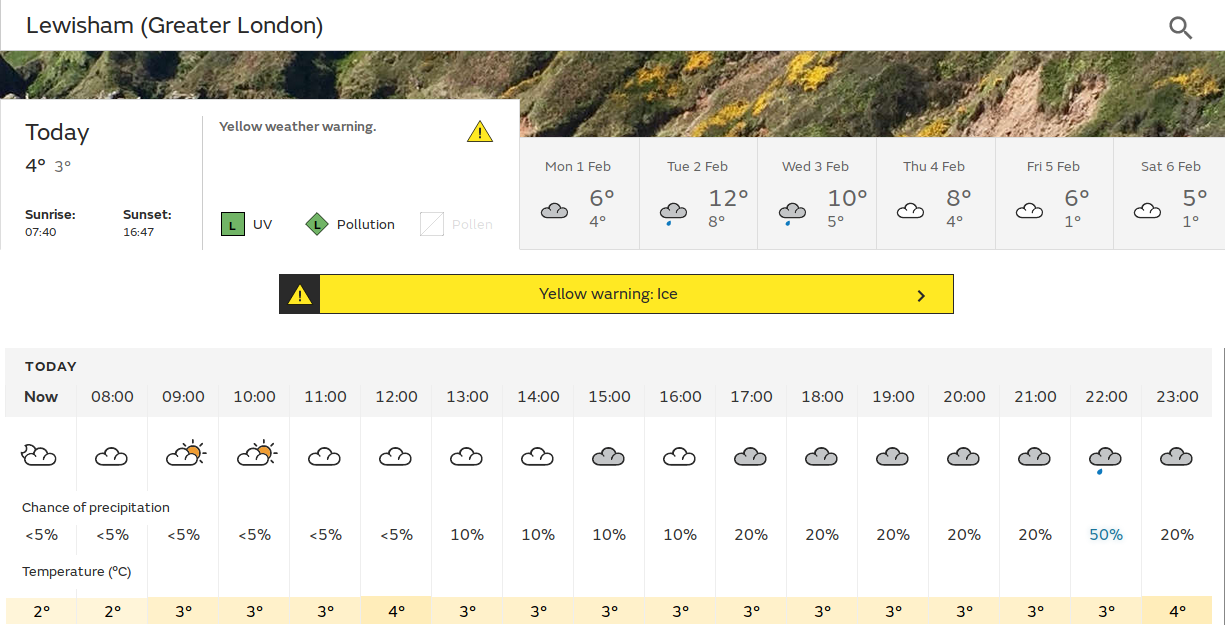This screenshot has height=629, width=1225.
Task: Click the 09:00 sunny intervals weather icon
Action: click(x=184, y=455)
